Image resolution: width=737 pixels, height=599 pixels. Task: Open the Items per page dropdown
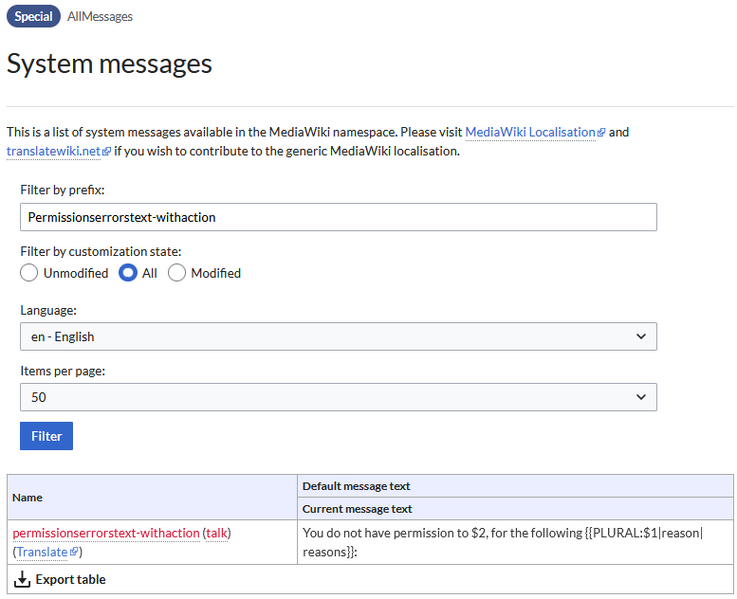(338, 397)
